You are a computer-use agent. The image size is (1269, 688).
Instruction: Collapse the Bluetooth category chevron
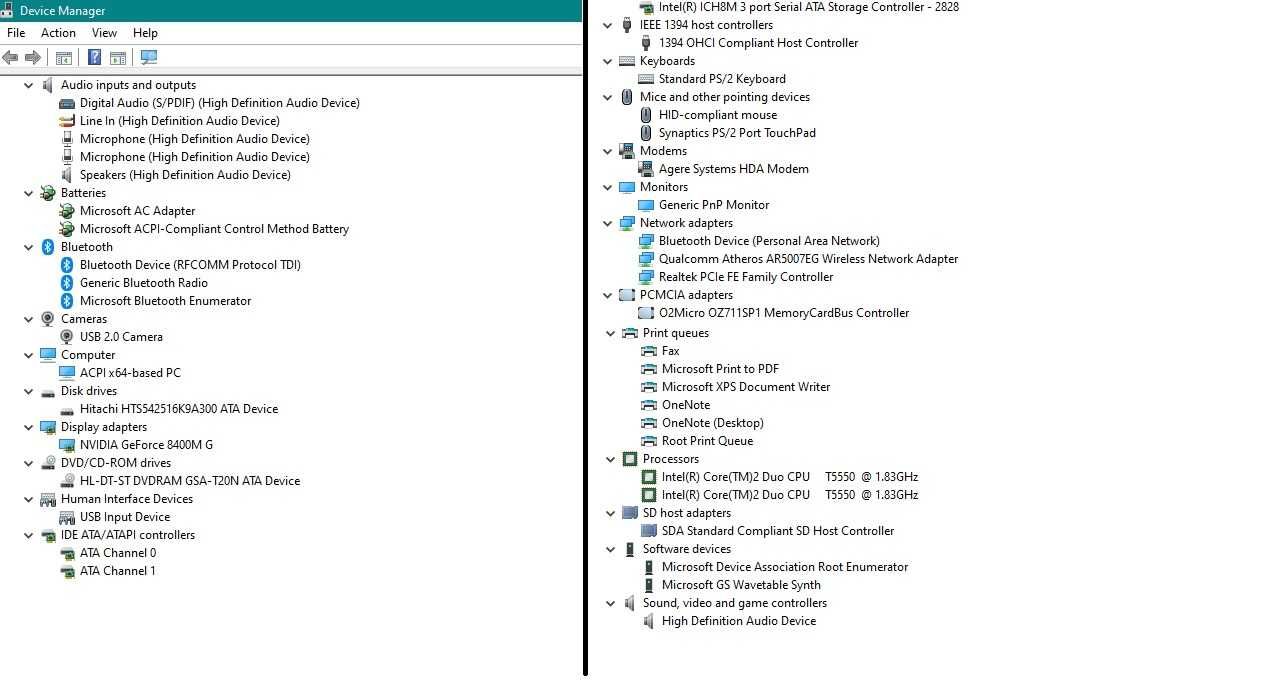pyautogui.click(x=28, y=247)
